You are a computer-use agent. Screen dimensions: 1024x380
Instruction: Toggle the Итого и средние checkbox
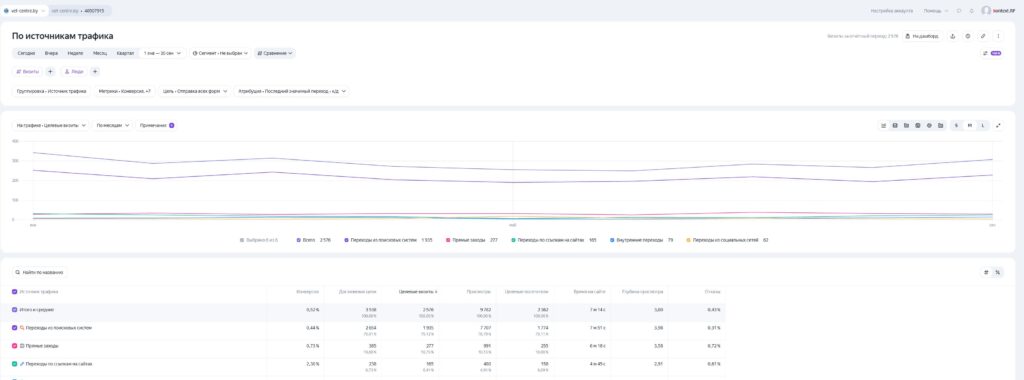click(x=15, y=309)
